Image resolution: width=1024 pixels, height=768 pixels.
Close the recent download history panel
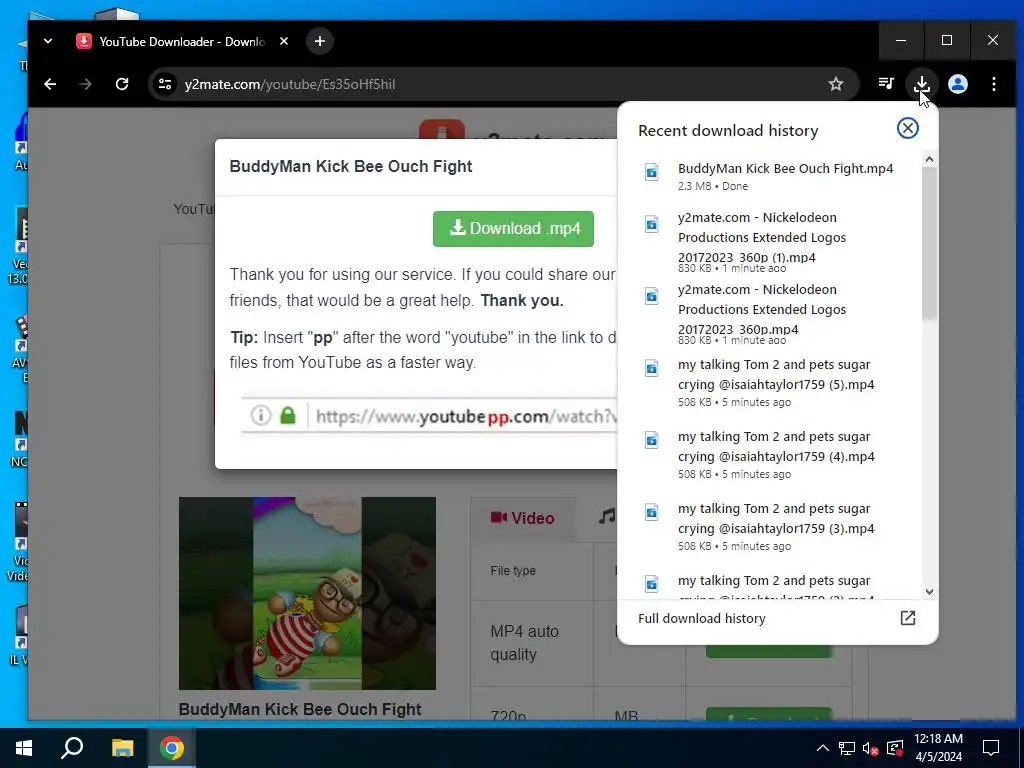click(907, 128)
